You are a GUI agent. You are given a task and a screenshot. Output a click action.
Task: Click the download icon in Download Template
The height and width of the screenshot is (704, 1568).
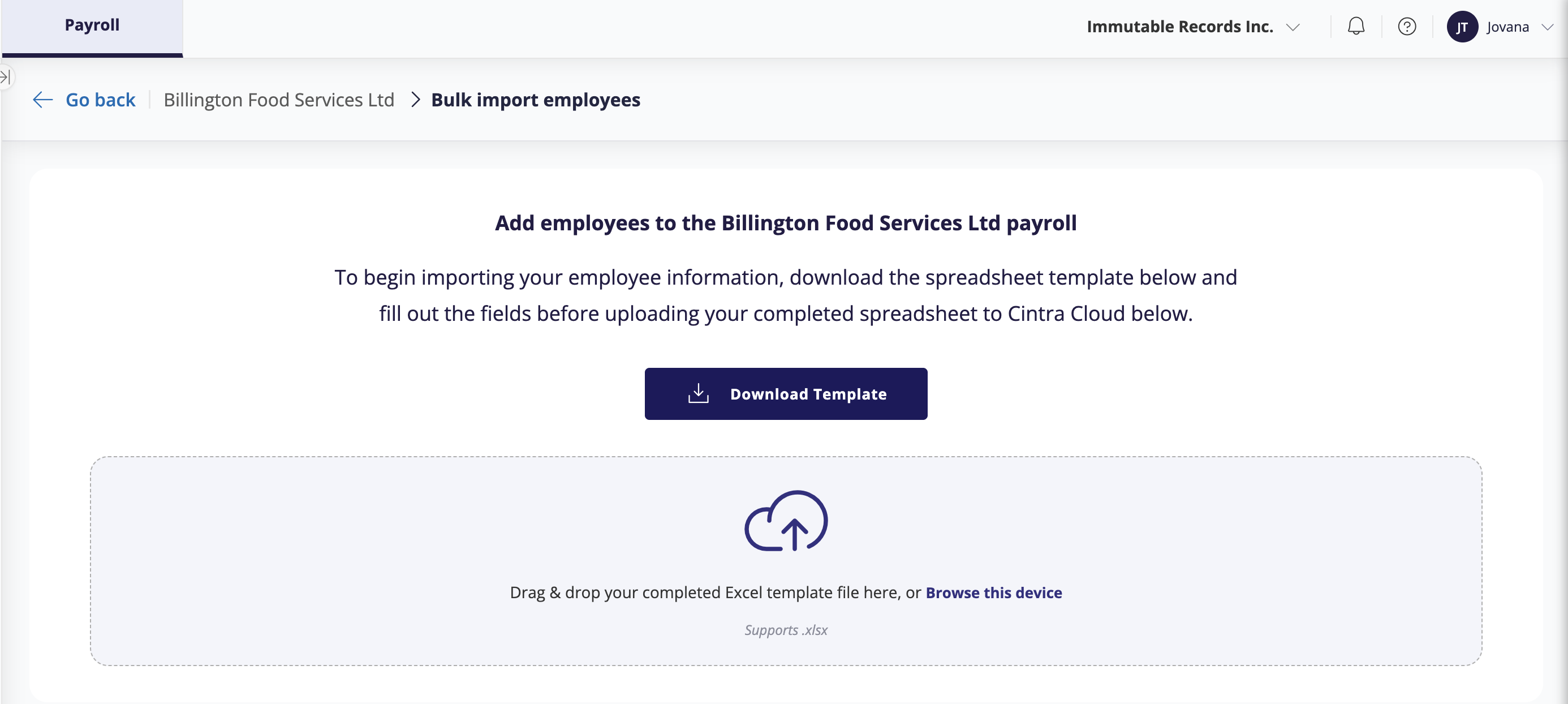(698, 394)
